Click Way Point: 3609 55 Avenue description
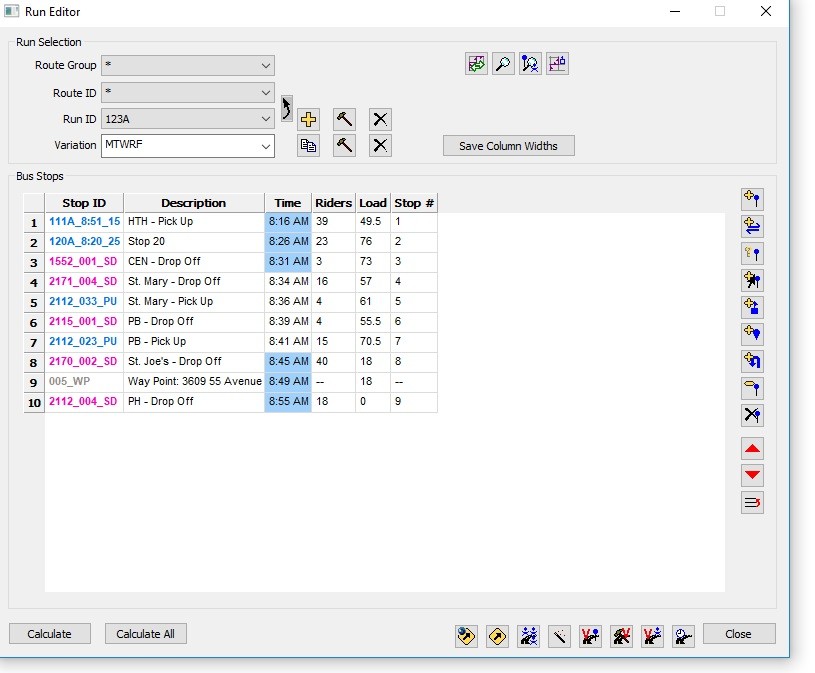The image size is (815, 673). coord(194,381)
